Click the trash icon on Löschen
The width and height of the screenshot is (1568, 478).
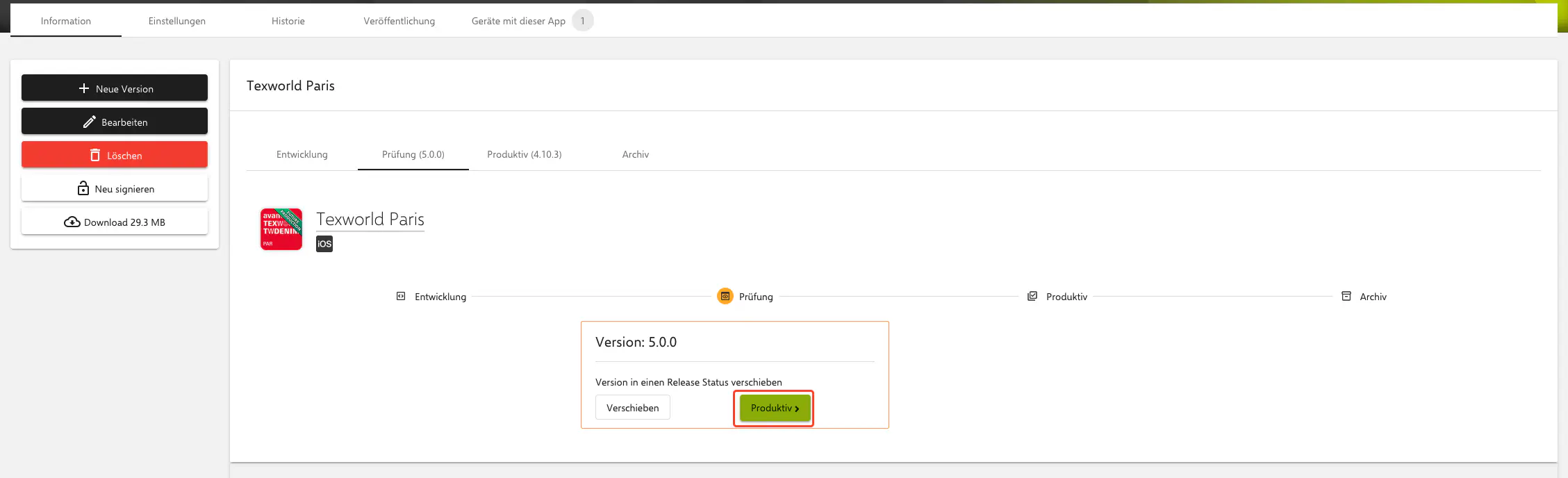click(x=95, y=155)
